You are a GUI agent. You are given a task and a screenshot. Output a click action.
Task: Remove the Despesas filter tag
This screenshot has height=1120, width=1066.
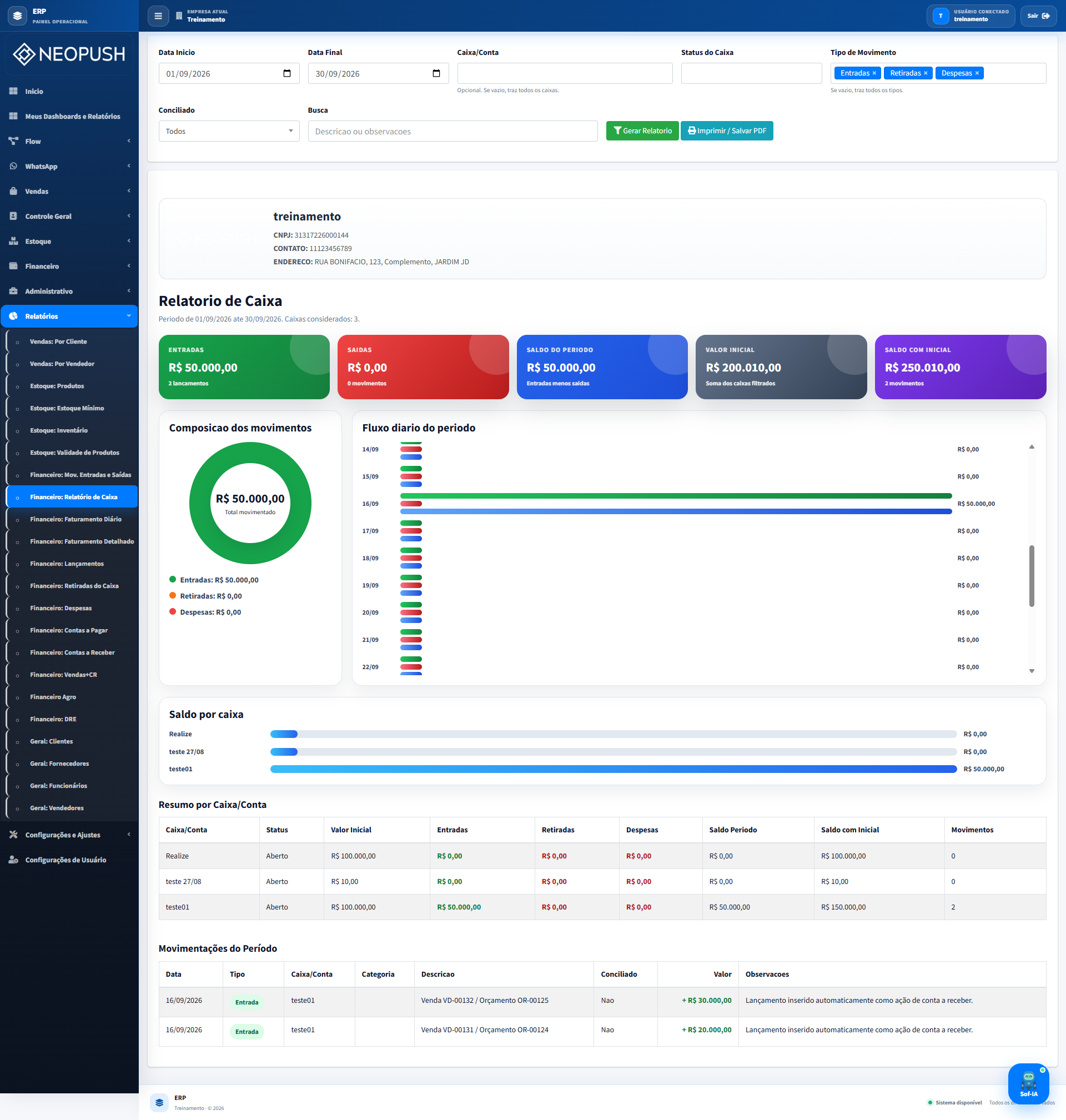[x=977, y=73]
